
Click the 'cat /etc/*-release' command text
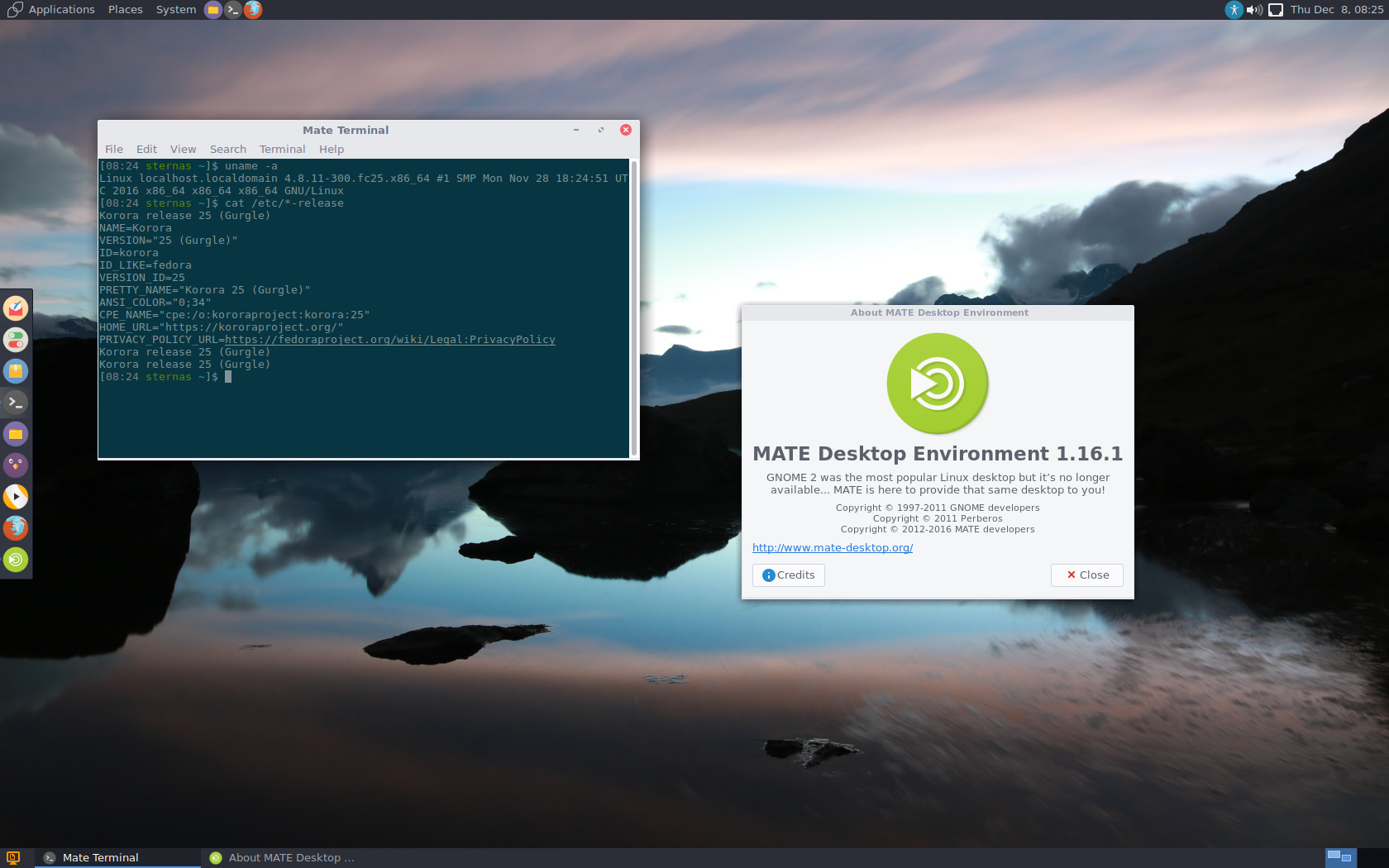(284, 203)
